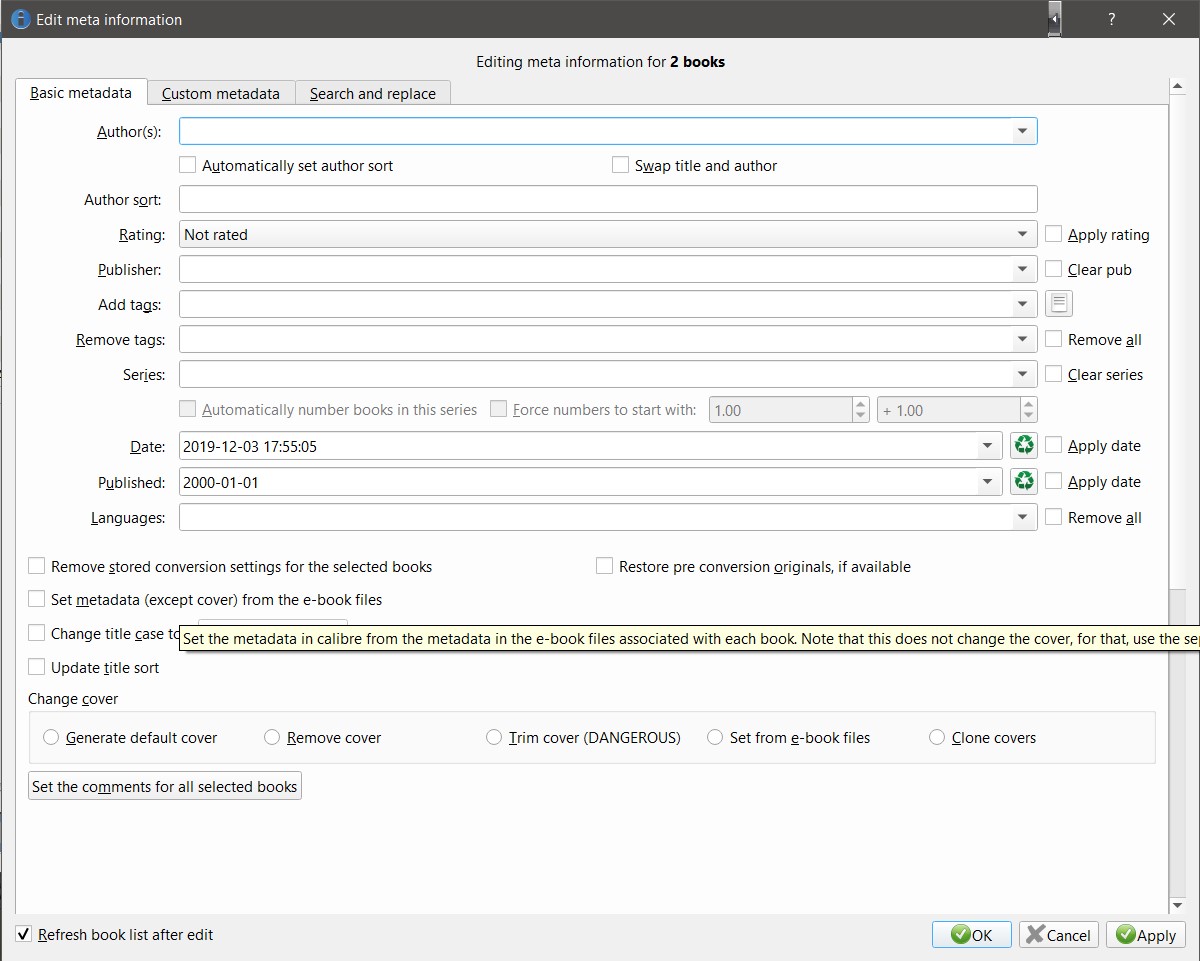Click the calibre info icon in title bar

tap(19, 19)
